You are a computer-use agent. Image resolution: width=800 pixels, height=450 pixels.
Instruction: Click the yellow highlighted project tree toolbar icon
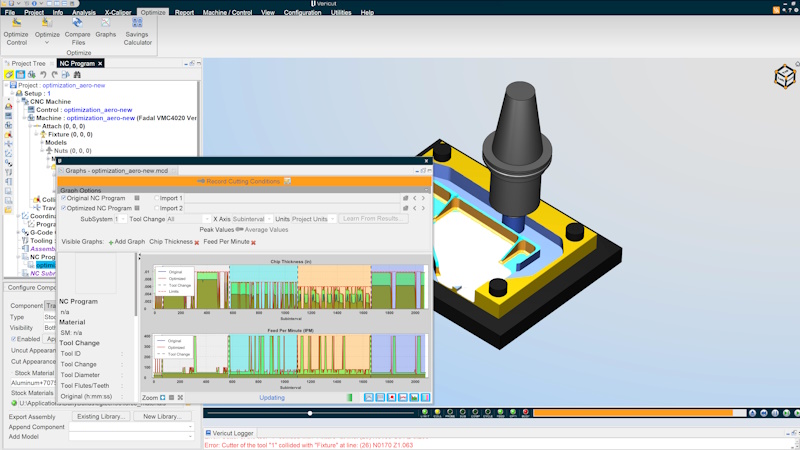point(9,74)
